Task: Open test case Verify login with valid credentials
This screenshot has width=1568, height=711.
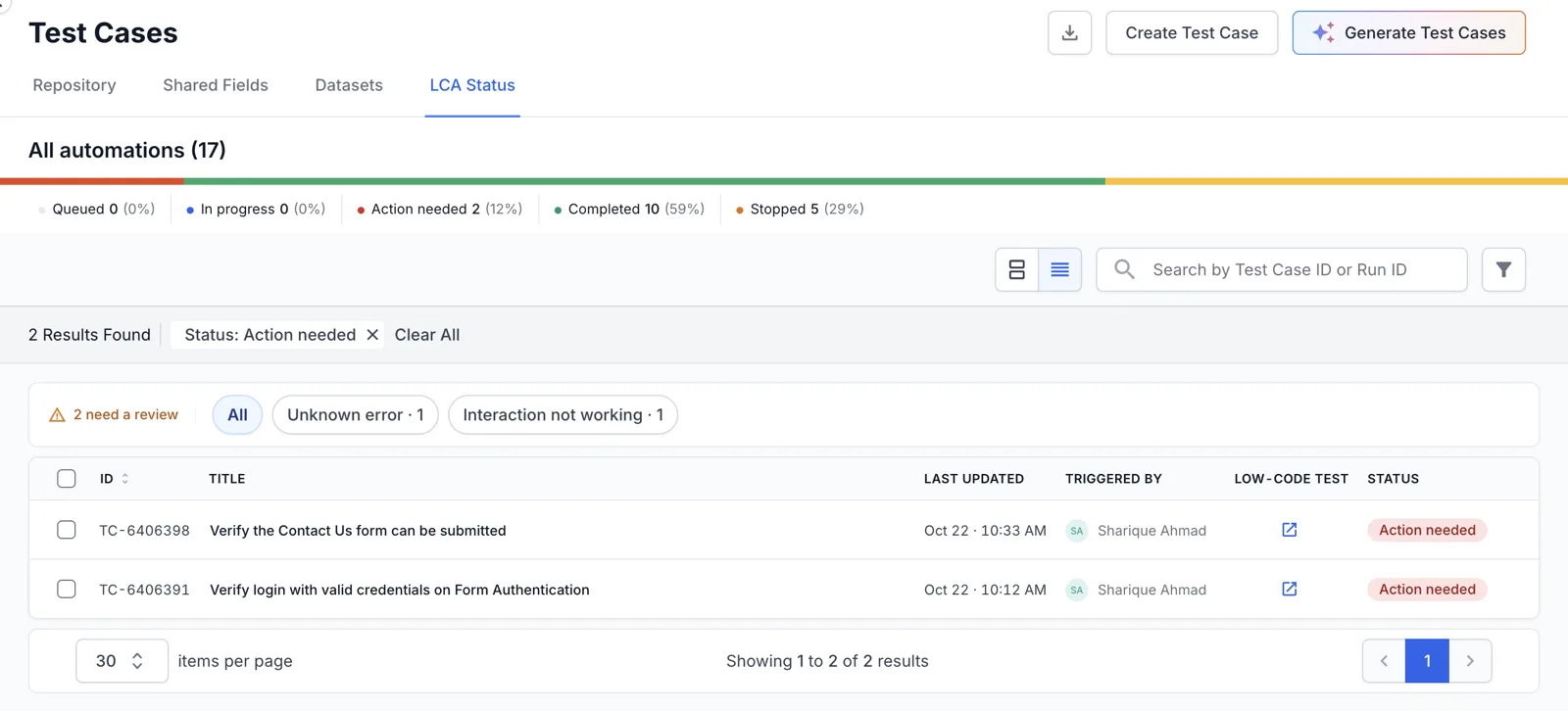Action: pyautogui.click(x=400, y=590)
